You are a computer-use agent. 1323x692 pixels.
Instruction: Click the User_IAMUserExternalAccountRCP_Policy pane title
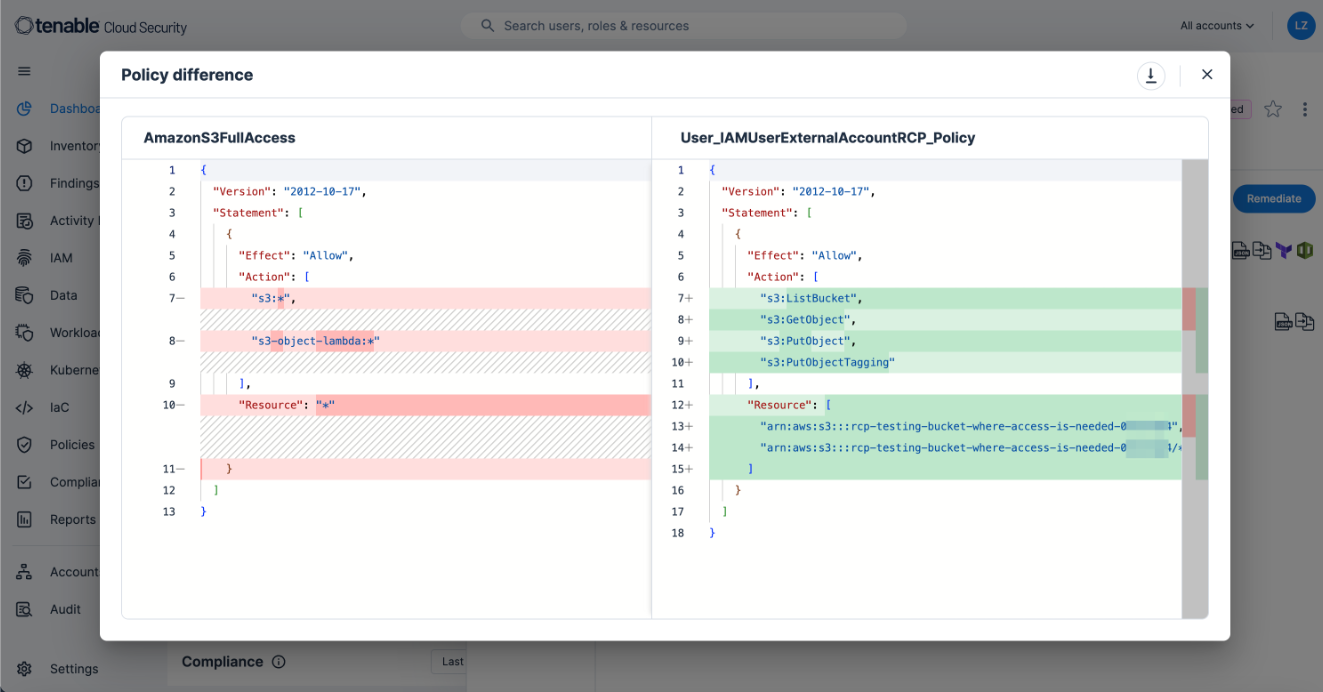click(x=828, y=138)
